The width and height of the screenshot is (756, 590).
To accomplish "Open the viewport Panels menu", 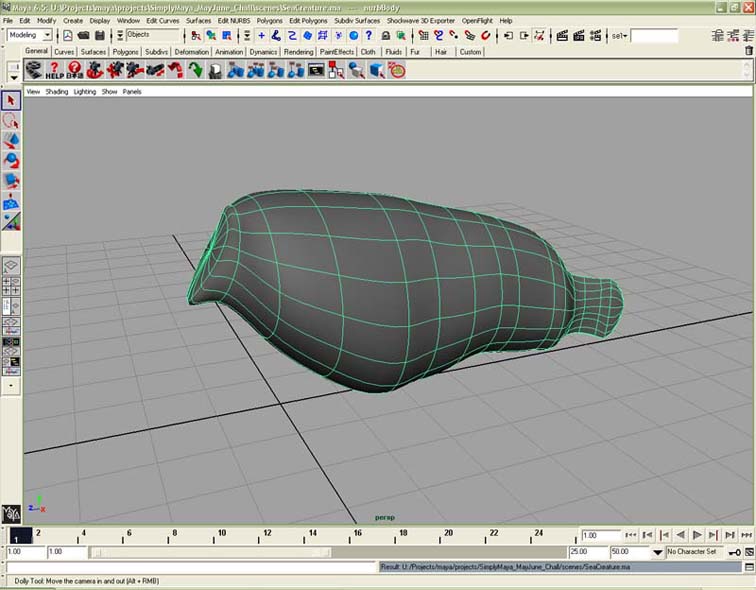I will (x=132, y=92).
